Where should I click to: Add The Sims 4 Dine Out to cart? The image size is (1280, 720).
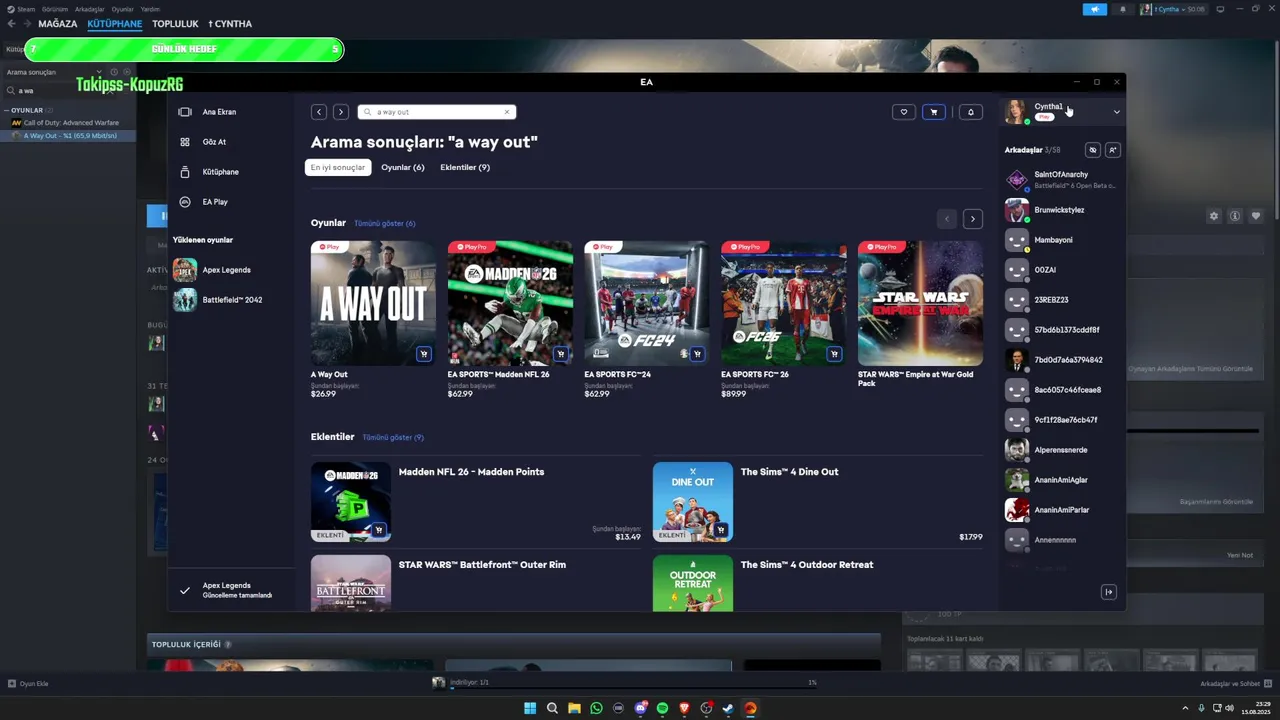721,530
